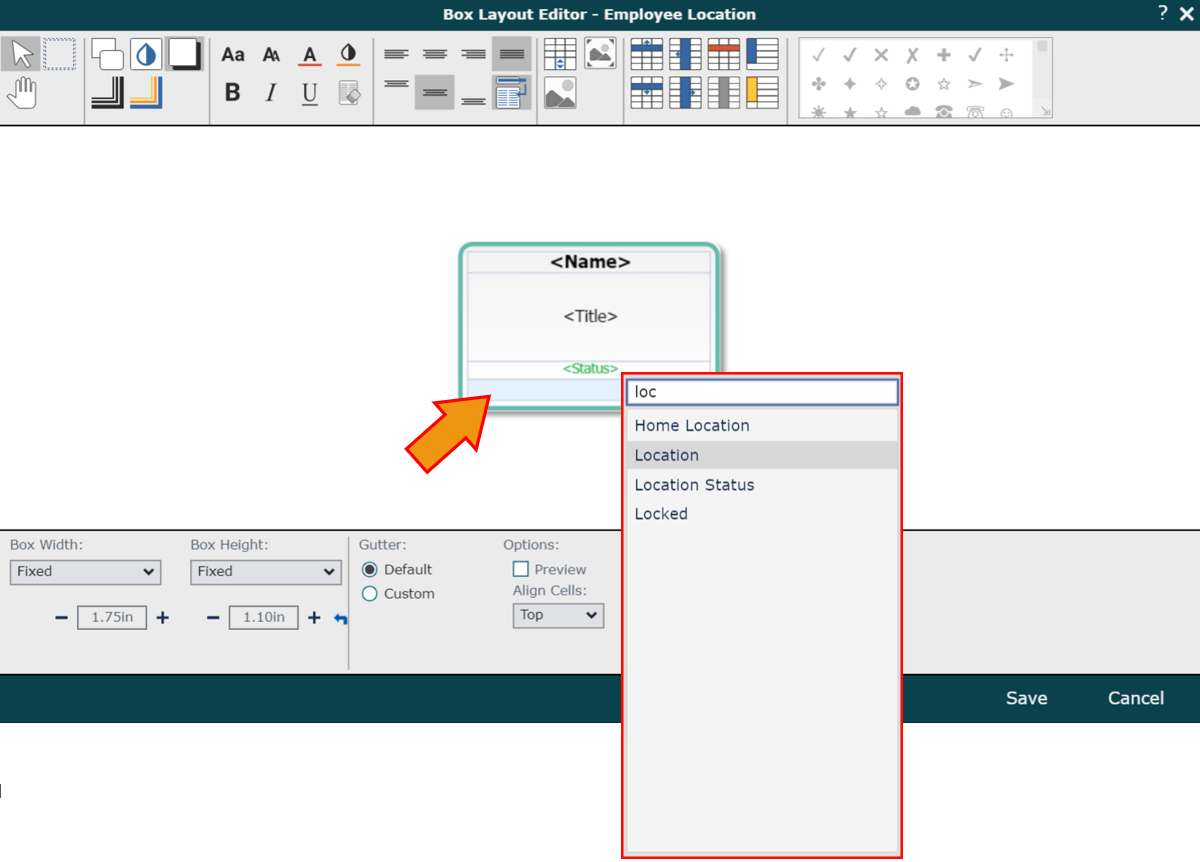Choose the dotted marquee selection tool
The height and width of the screenshot is (862, 1200).
[x=59, y=54]
